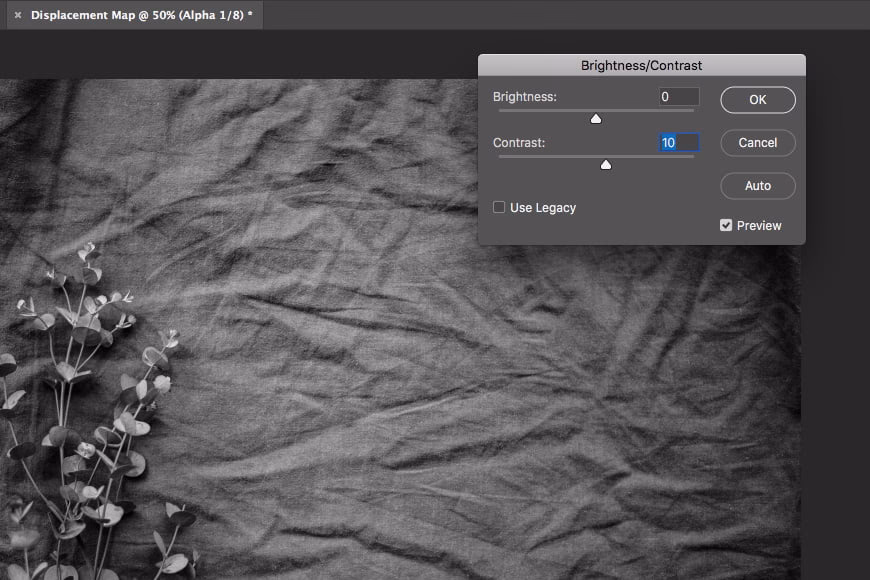Cancel the Brightness/Contrast dialog
Image resolution: width=870 pixels, height=580 pixels.
click(757, 143)
